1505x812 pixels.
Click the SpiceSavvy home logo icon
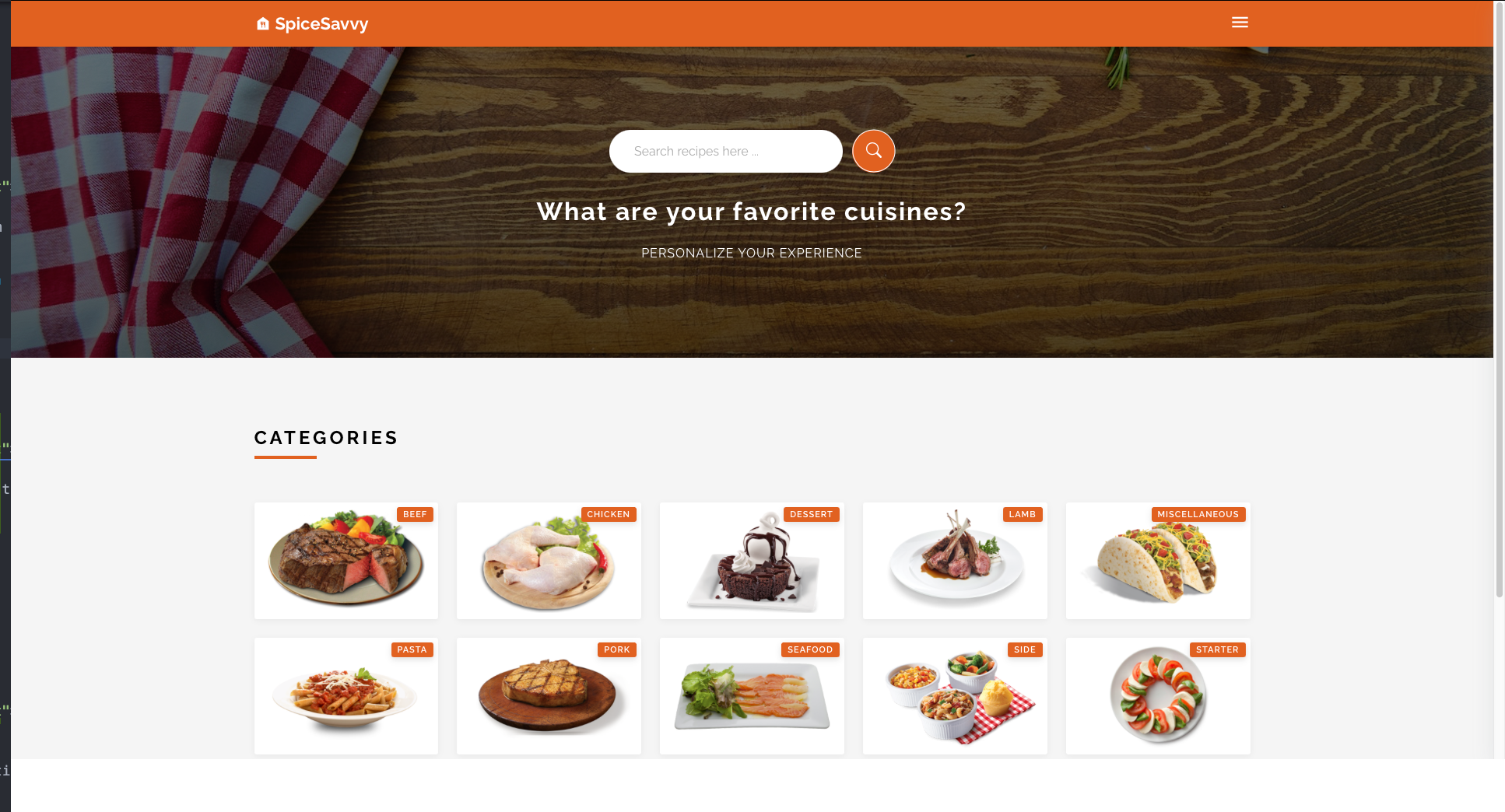(263, 23)
